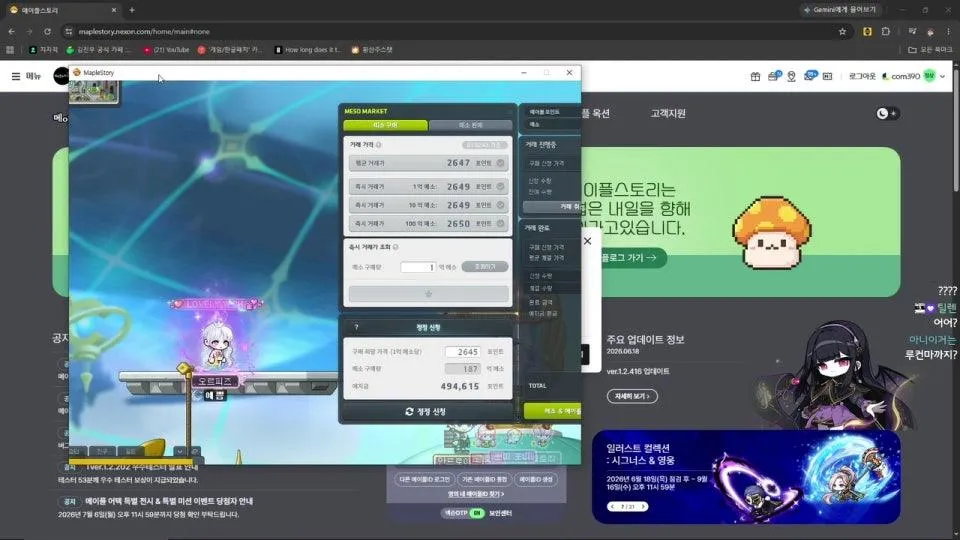Switch to the 메소 판매 tab

click(470, 125)
